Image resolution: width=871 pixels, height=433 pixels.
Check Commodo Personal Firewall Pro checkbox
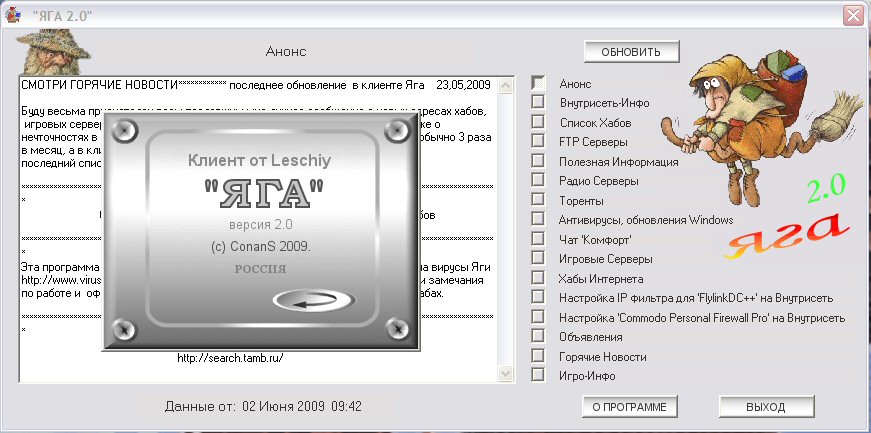pyautogui.click(x=538, y=317)
